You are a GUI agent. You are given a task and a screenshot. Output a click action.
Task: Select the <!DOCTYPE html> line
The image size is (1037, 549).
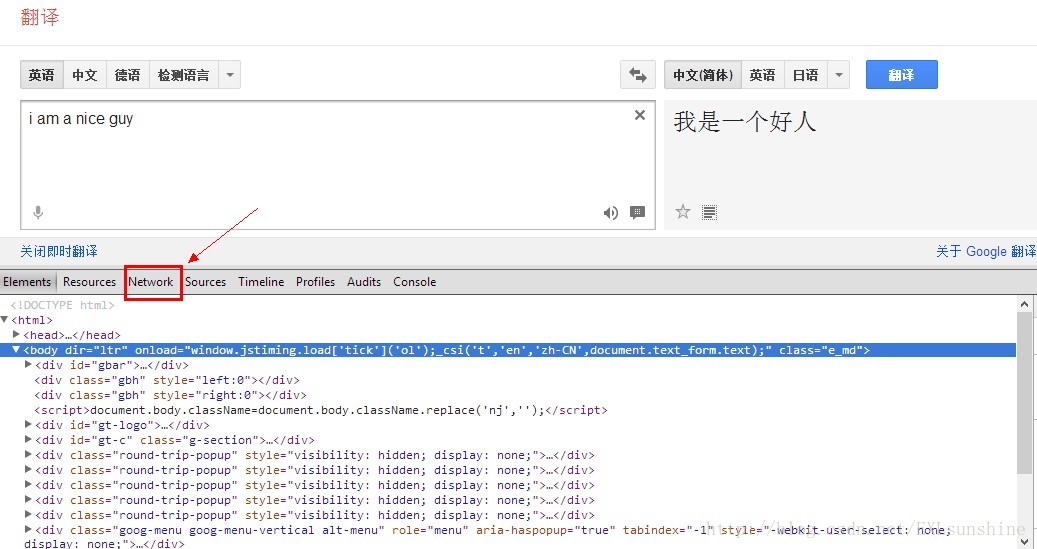pyautogui.click(x=63, y=305)
